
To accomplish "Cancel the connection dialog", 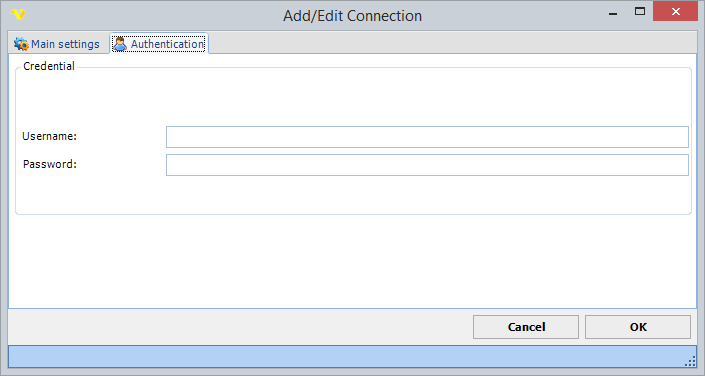I will [x=526, y=327].
